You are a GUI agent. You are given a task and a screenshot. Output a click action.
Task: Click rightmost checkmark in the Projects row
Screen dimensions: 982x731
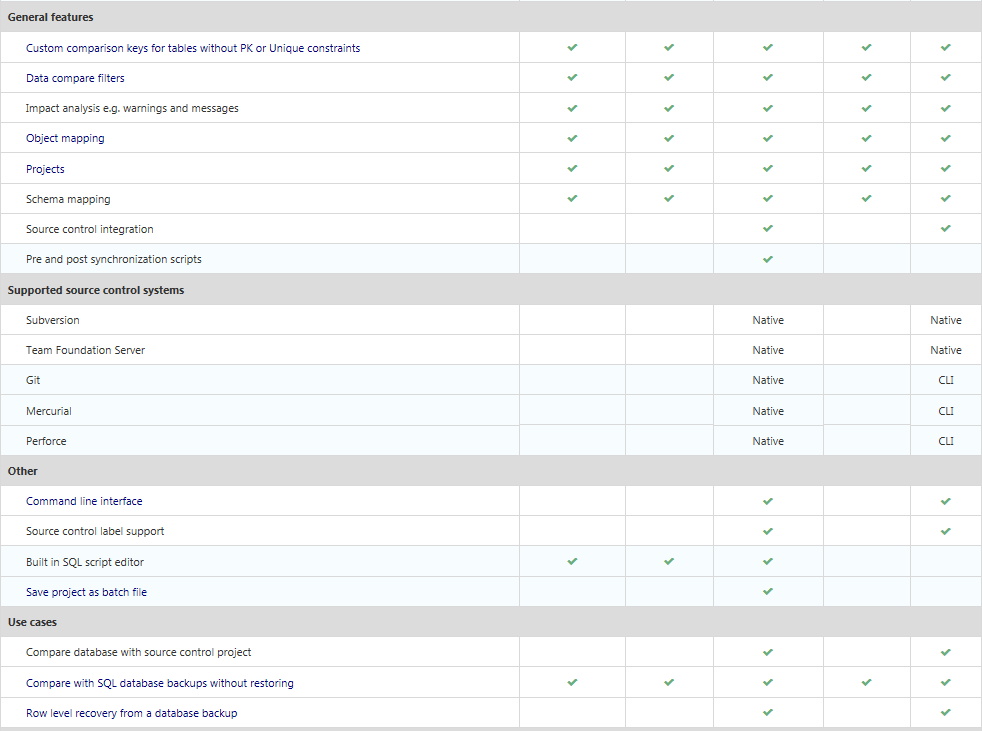(x=945, y=169)
